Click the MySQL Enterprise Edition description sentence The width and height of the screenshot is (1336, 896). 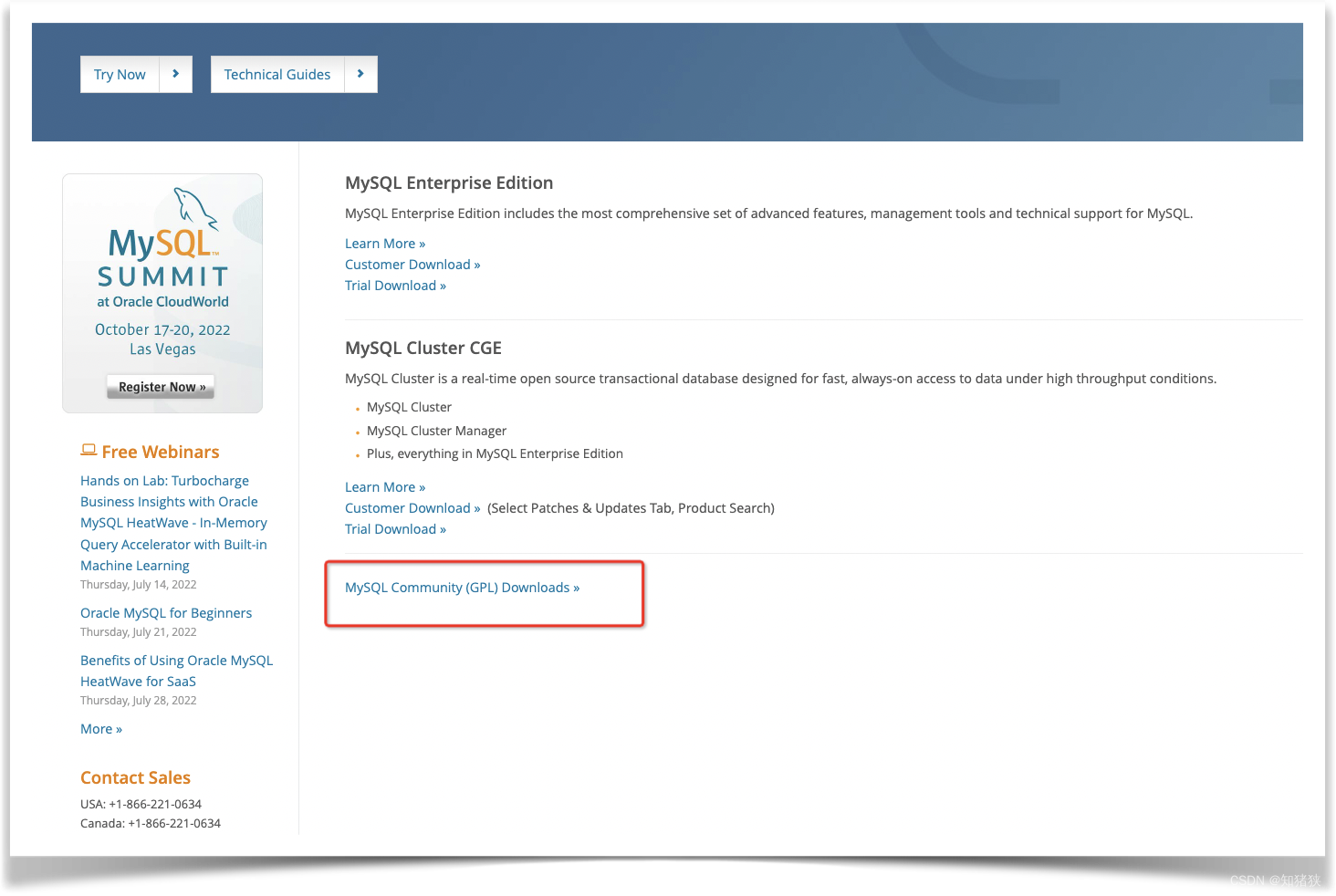768,214
